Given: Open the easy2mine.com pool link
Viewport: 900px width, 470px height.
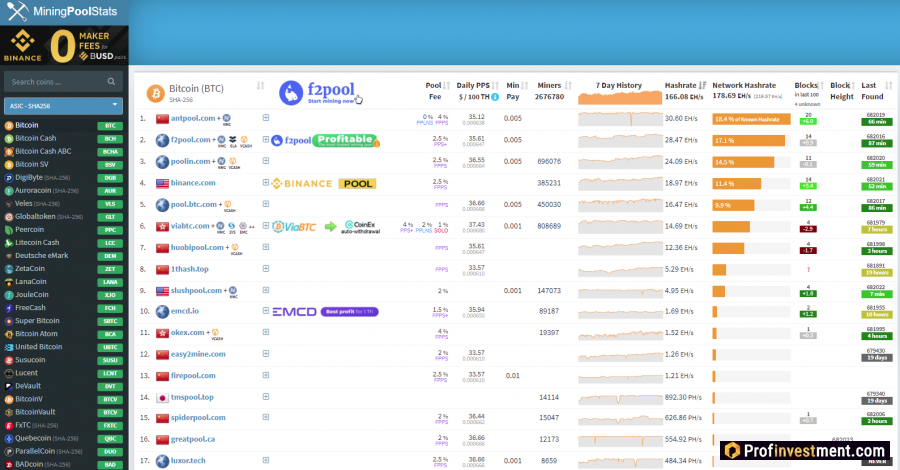Looking at the screenshot, I should pyautogui.click(x=198, y=354).
